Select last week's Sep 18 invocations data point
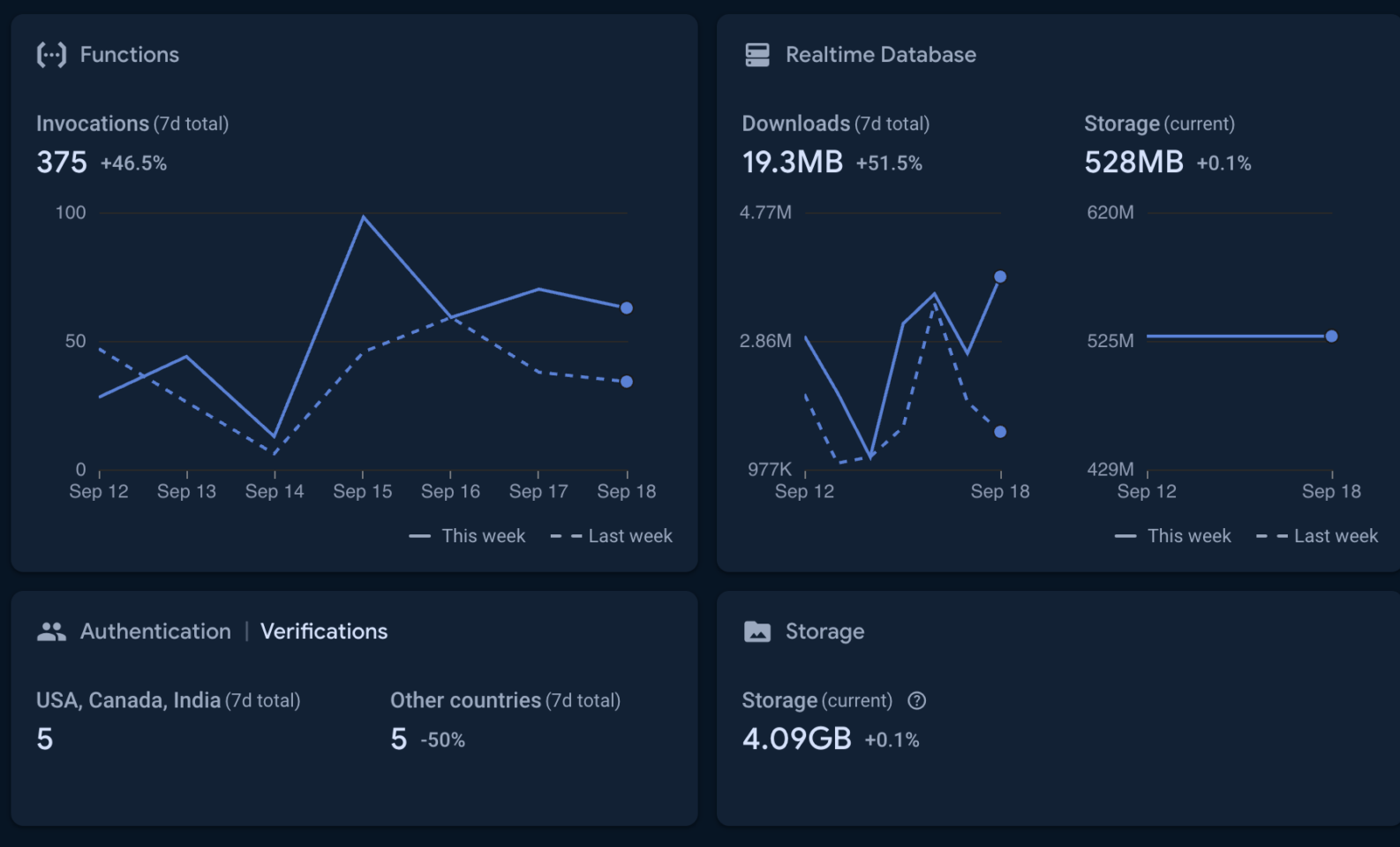1400x847 pixels. [x=626, y=382]
